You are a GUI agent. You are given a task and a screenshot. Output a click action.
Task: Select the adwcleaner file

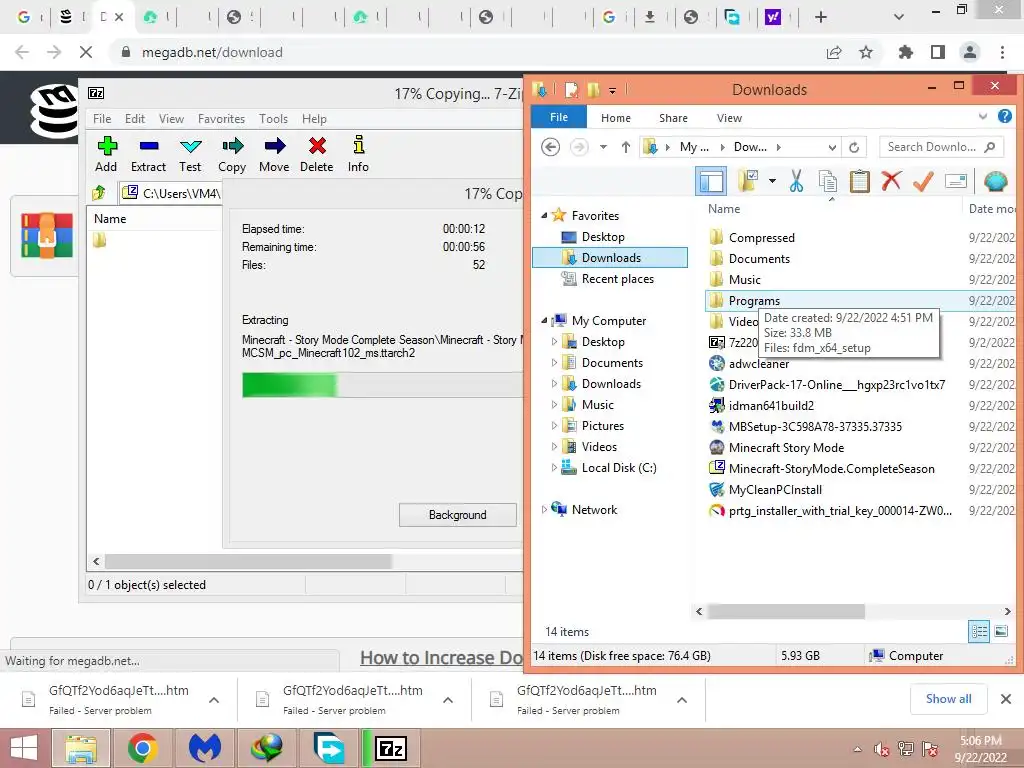pyautogui.click(x=759, y=364)
